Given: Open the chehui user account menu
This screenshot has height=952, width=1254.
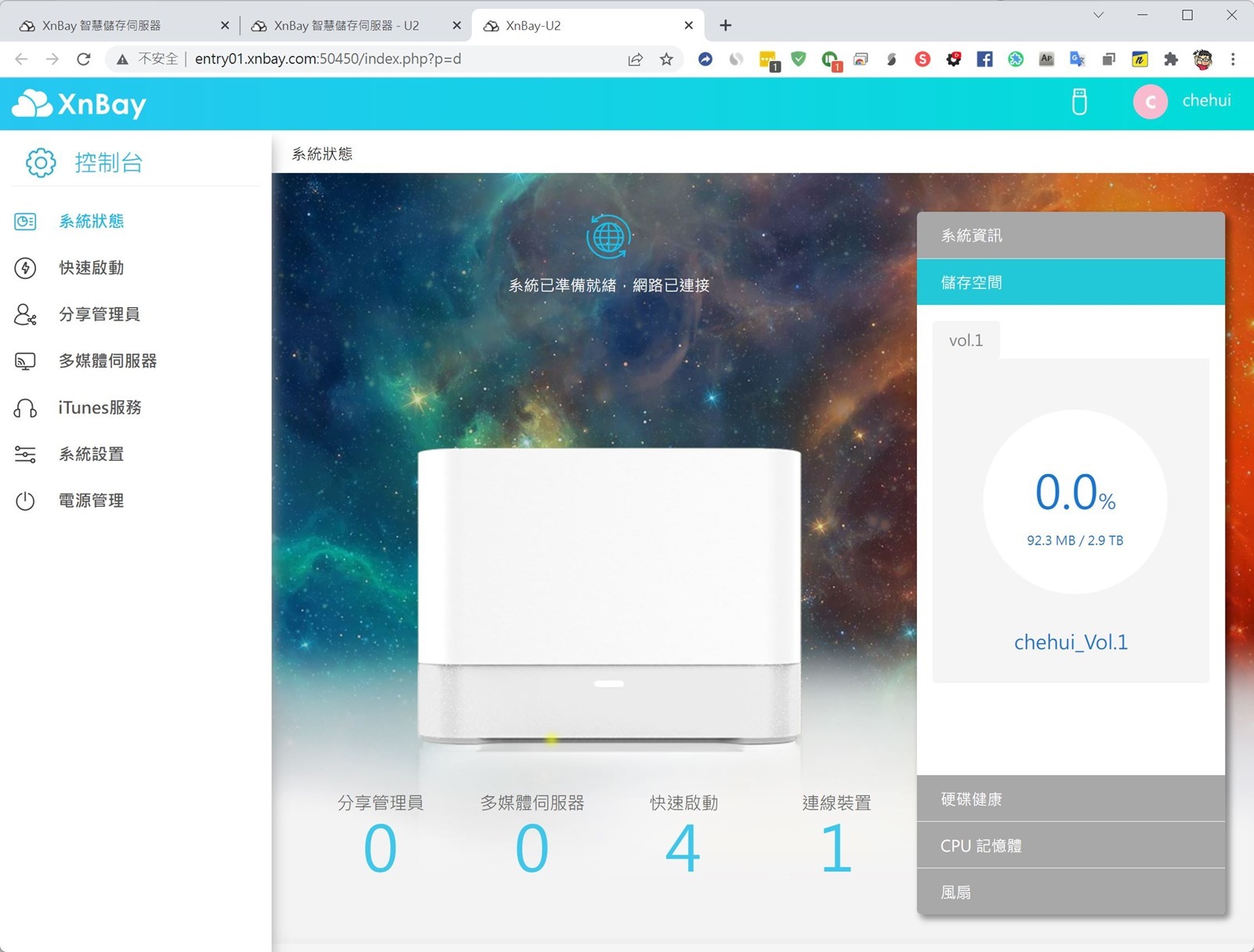Looking at the screenshot, I should click(1183, 101).
